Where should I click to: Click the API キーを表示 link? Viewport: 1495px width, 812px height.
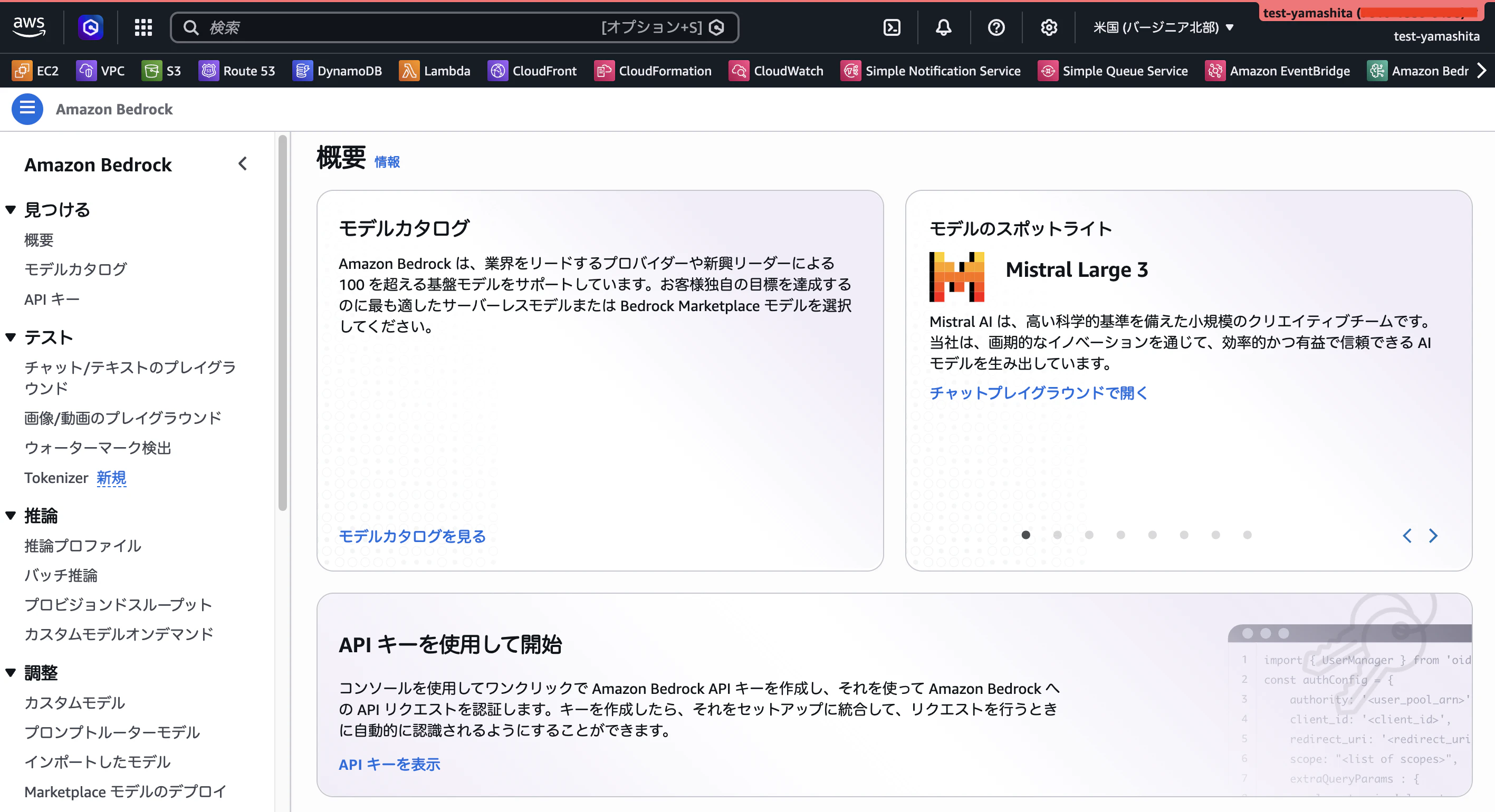click(389, 764)
